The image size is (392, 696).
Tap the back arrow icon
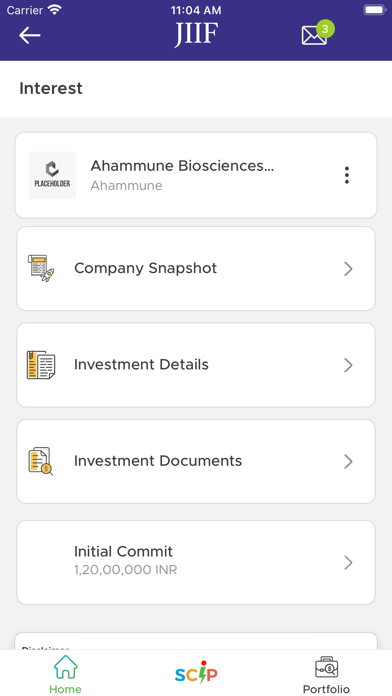(x=30, y=35)
